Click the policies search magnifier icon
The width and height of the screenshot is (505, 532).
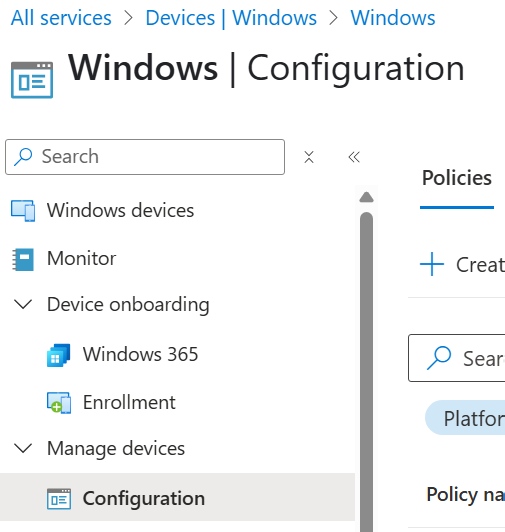[439, 358]
